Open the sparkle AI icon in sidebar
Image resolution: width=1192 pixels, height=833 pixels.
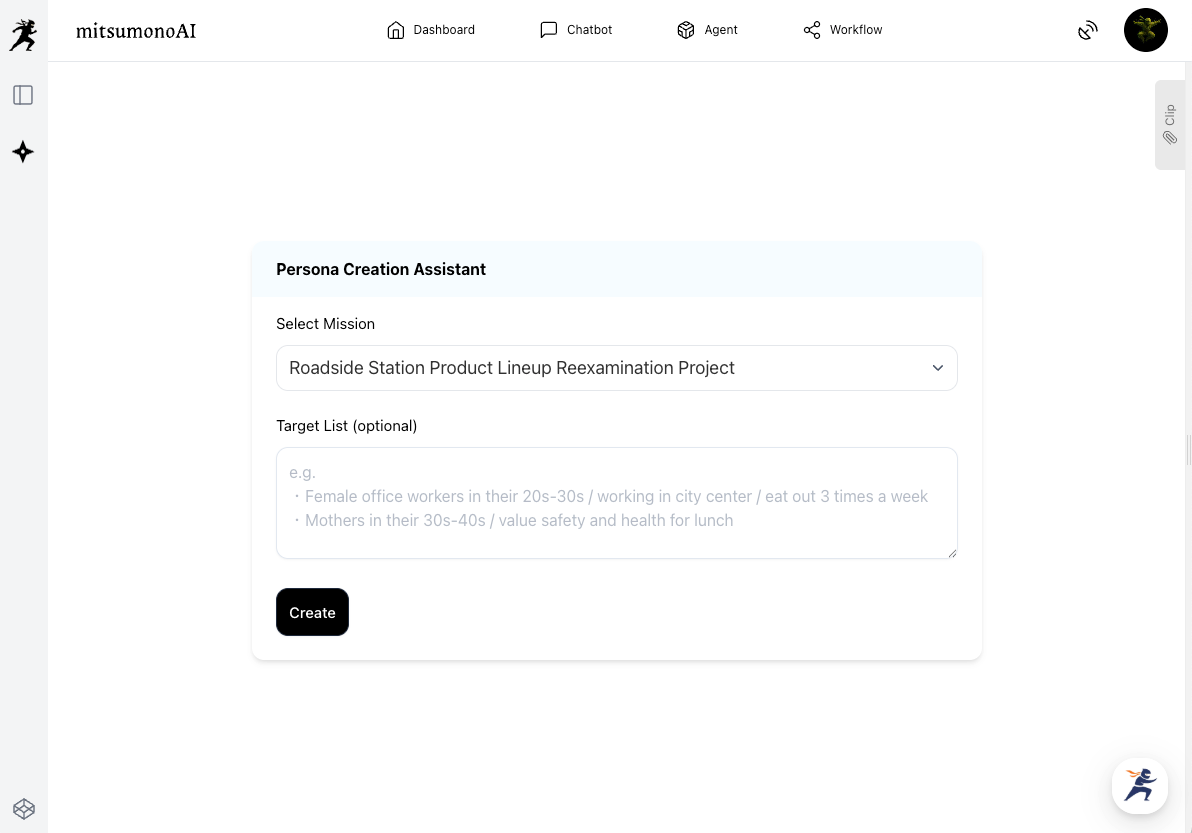click(23, 152)
